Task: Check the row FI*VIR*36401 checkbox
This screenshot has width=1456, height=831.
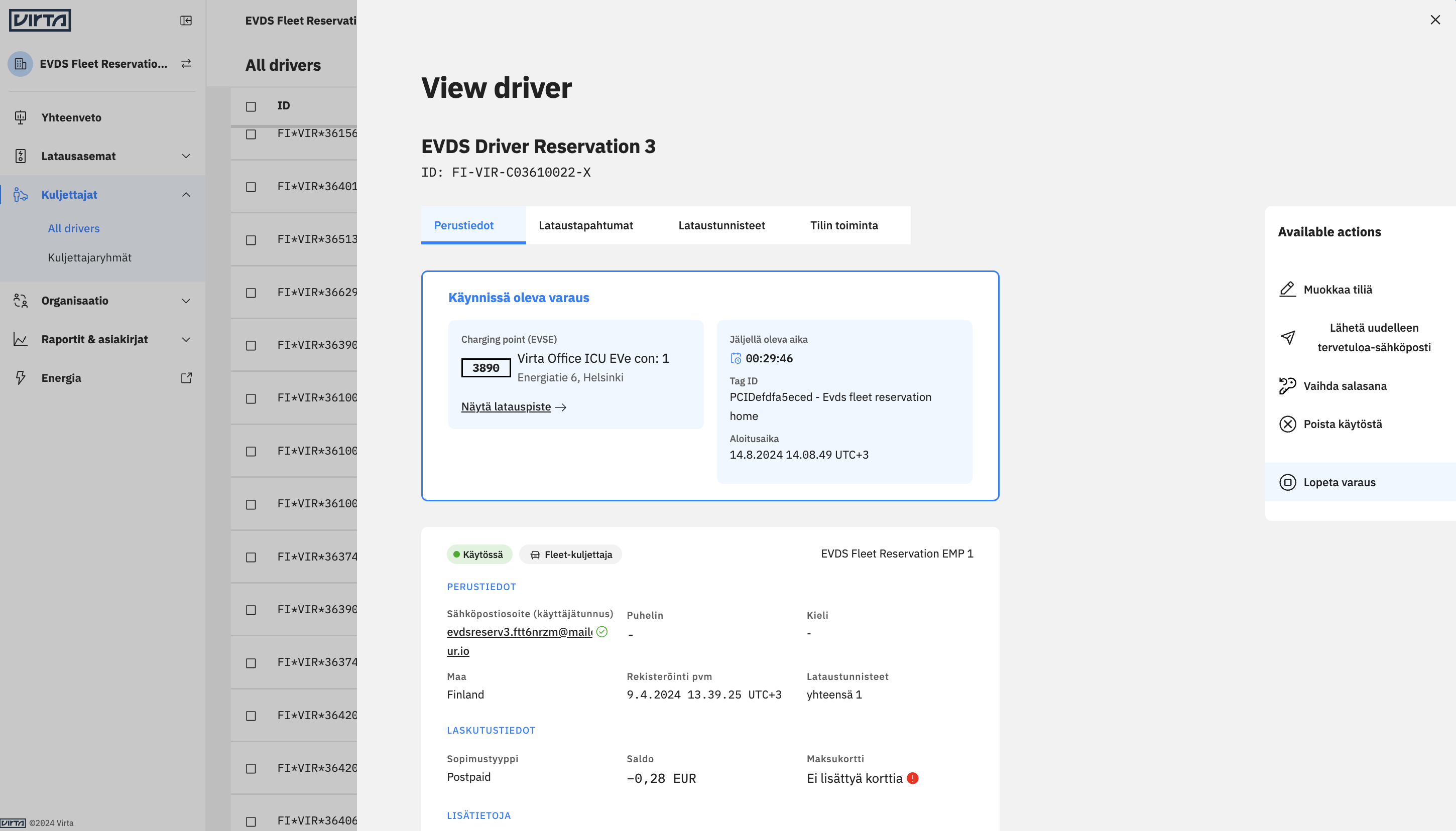Action: 251,187
